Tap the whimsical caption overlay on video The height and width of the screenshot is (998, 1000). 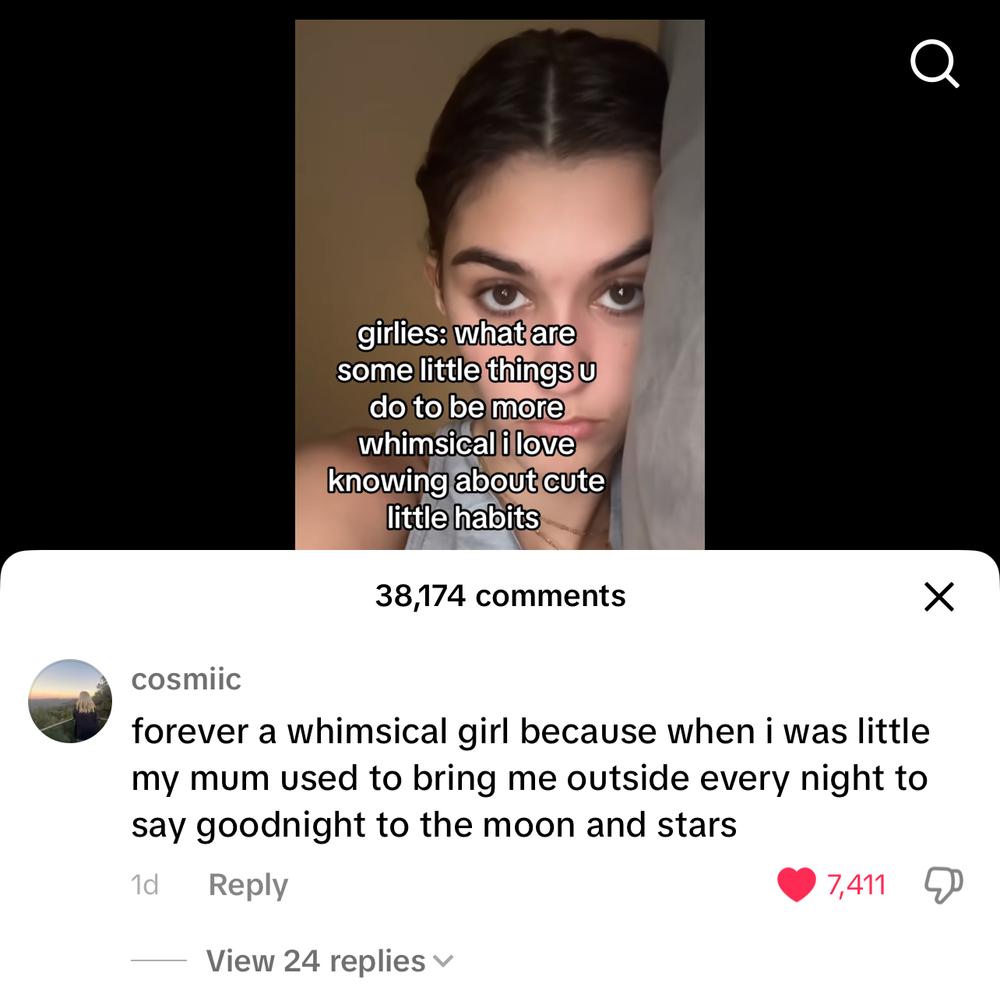[466, 426]
